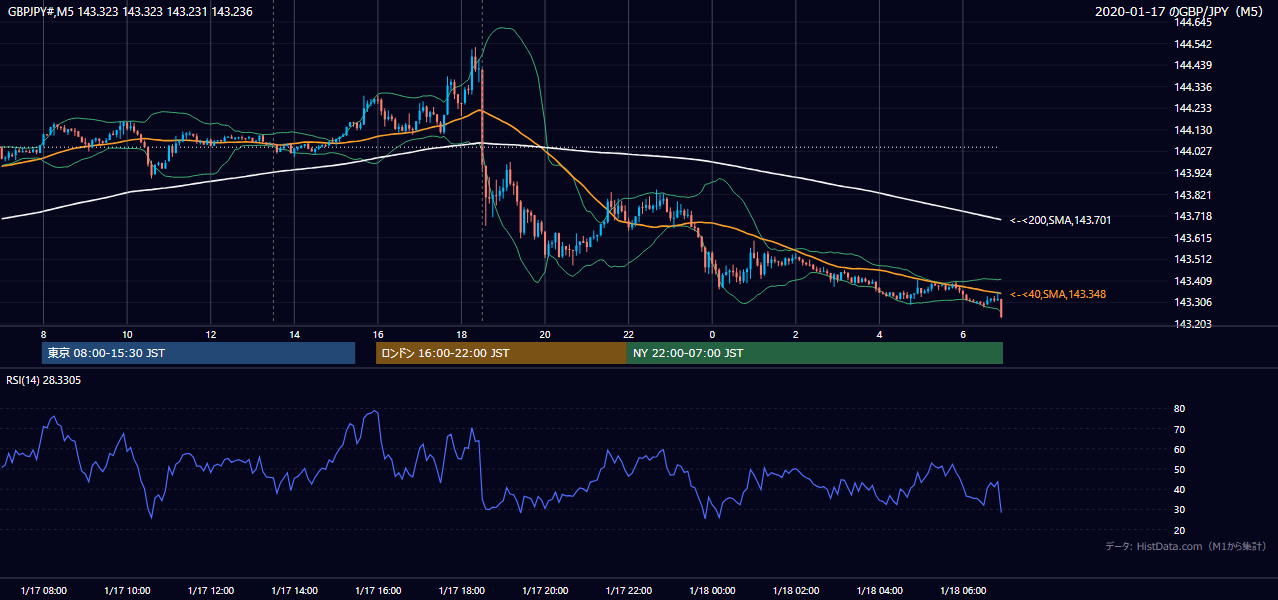This screenshot has width=1278, height=600.
Task: Click price axis value 144.542
Action: click(1194, 44)
